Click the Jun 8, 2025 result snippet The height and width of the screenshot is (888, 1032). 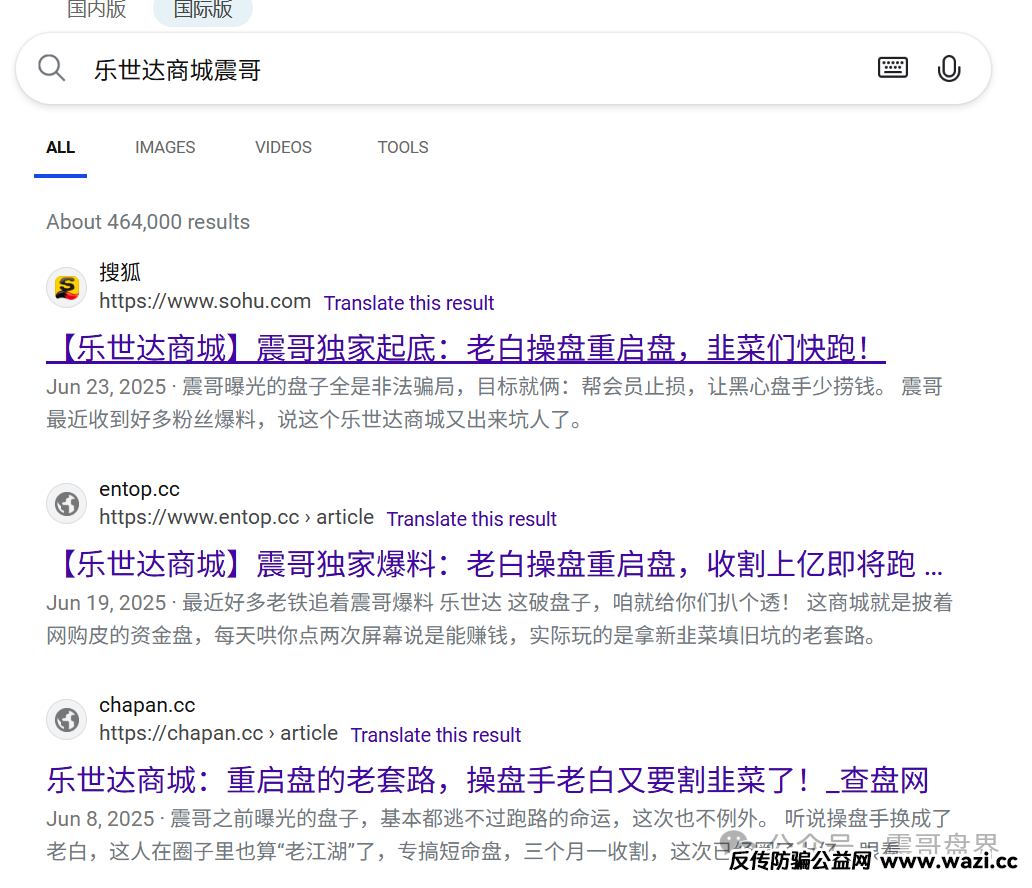pyautogui.click(x=499, y=835)
